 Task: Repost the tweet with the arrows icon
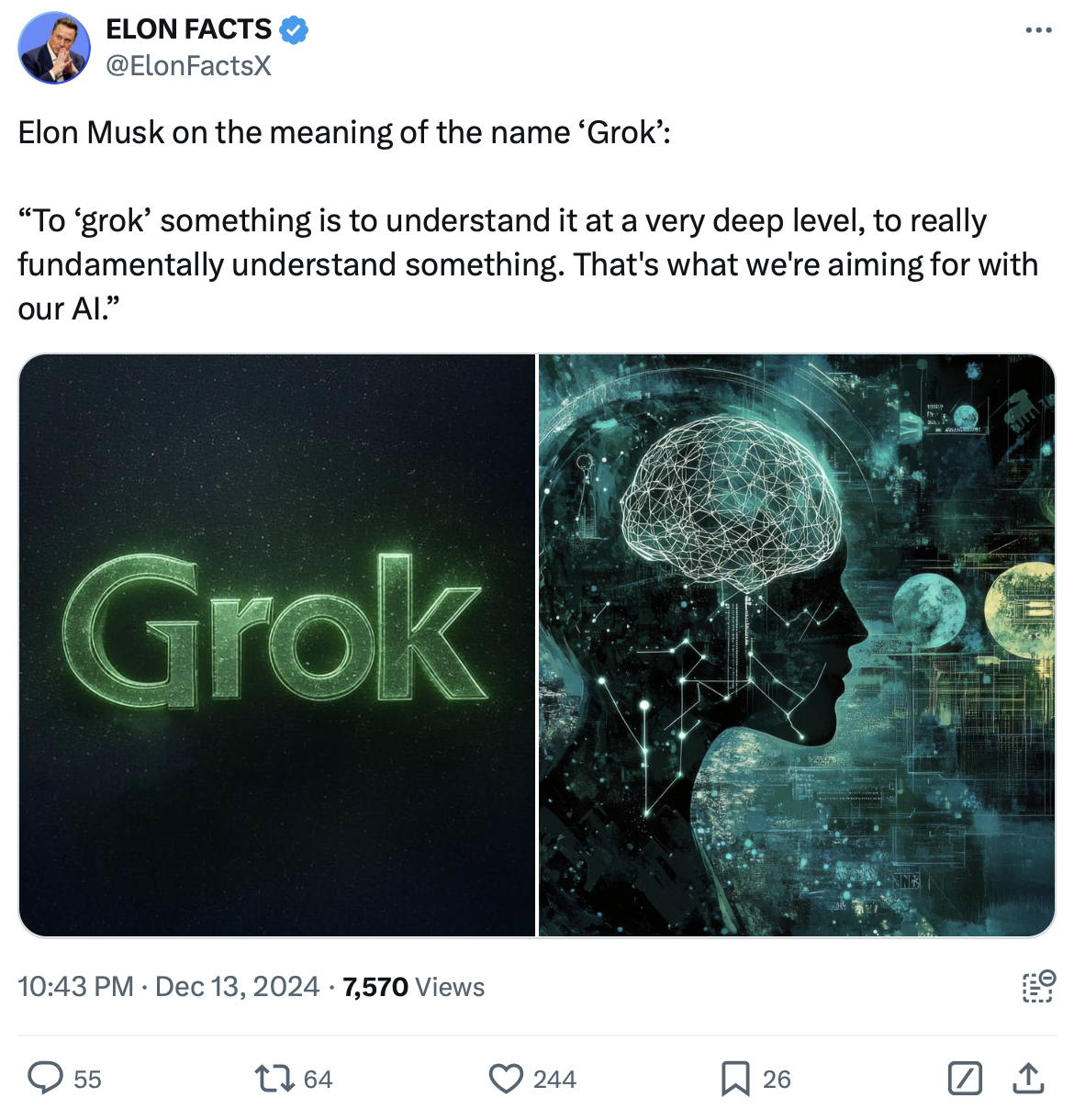(273, 1079)
